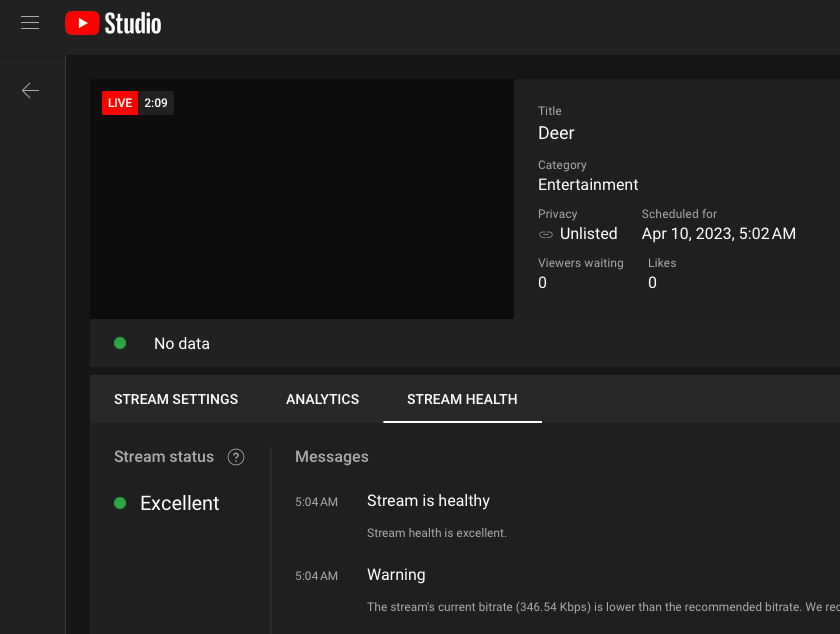Open the navigation hamburger menu

[x=29, y=21]
